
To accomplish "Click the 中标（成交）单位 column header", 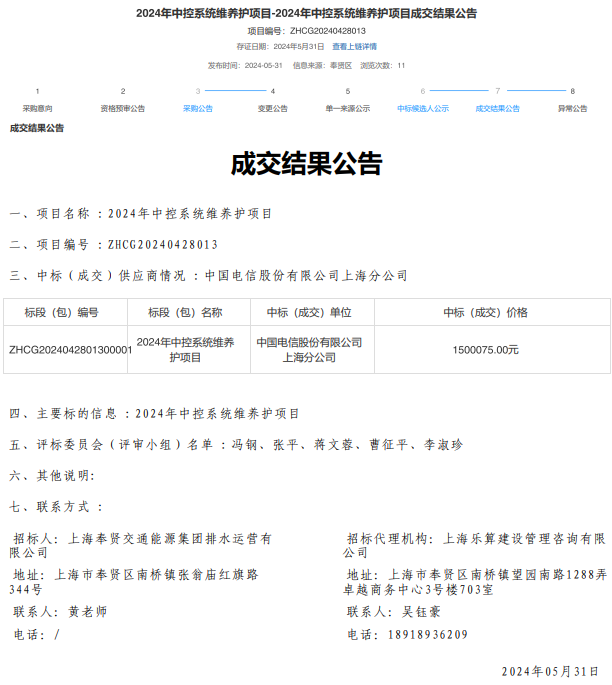I will pyautogui.click(x=309, y=312).
